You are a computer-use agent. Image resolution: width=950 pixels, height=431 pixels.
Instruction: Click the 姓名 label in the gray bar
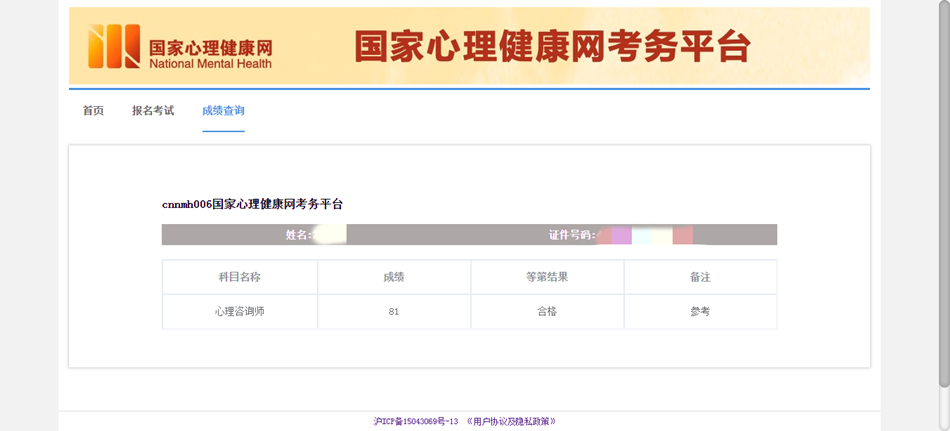tap(299, 235)
